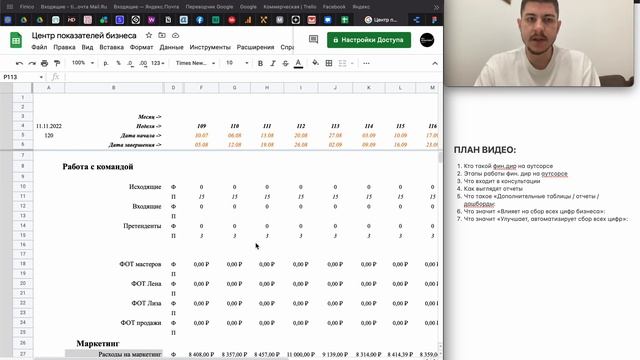Click week number 109 cell

(201, 126)
